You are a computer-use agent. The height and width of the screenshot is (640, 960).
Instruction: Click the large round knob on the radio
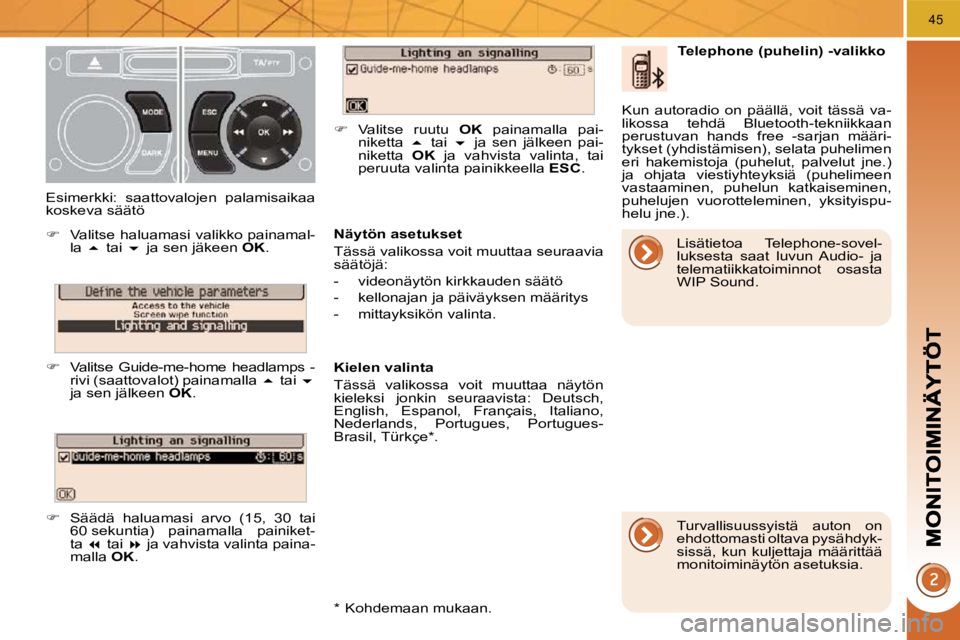[x=97, y=131]
